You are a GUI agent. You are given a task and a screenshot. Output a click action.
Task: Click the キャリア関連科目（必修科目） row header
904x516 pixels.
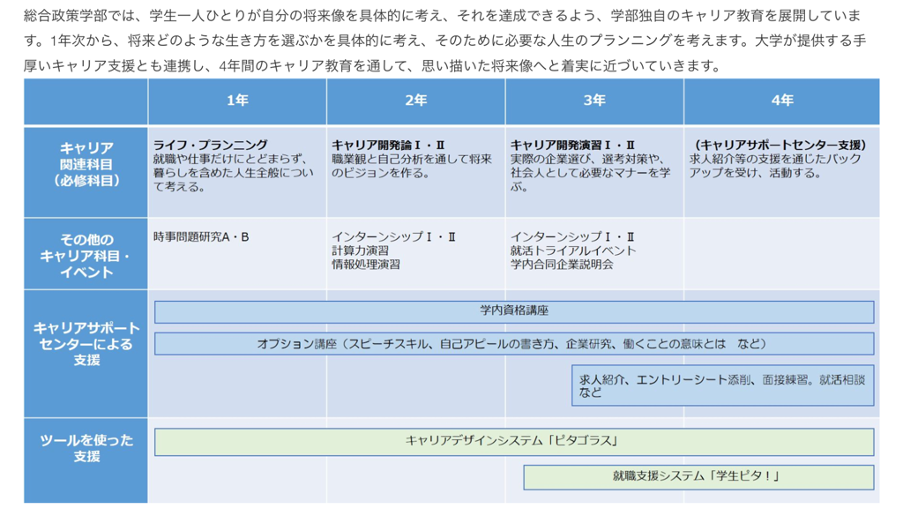(x=86, y=164)
